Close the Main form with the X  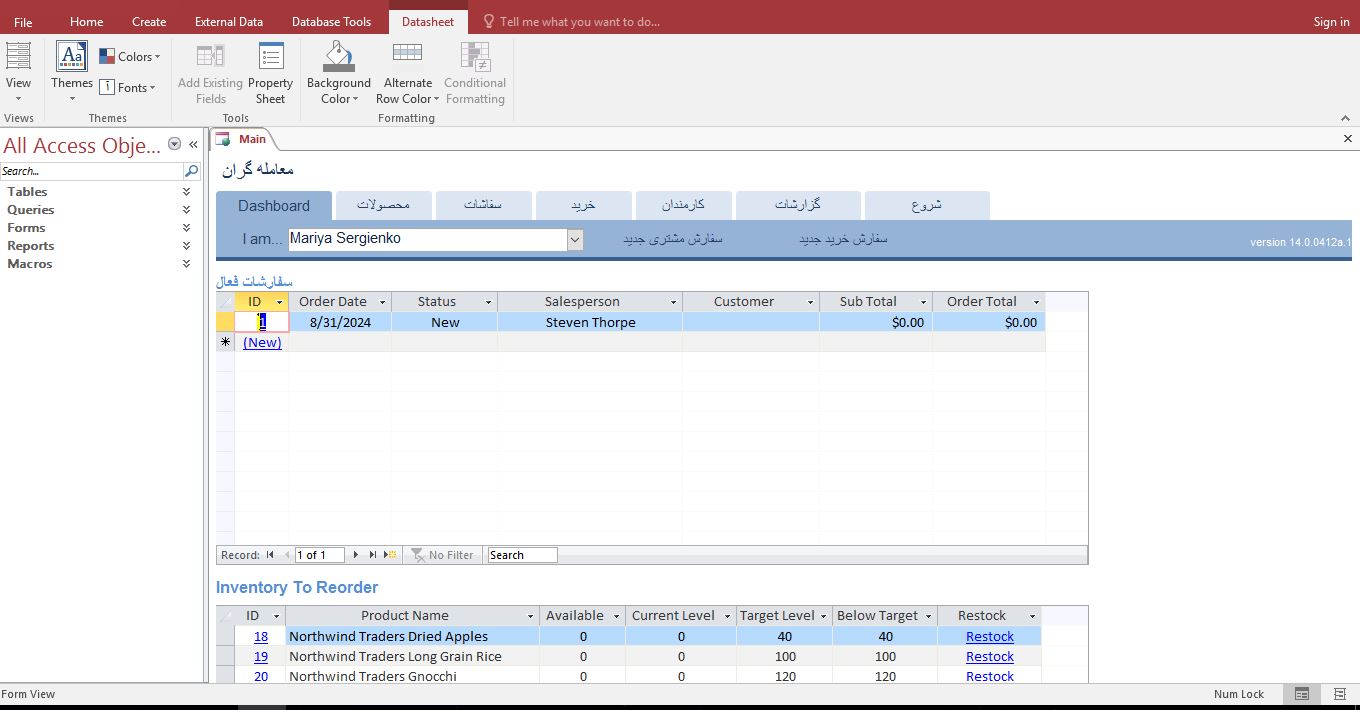pos(1347,139)
